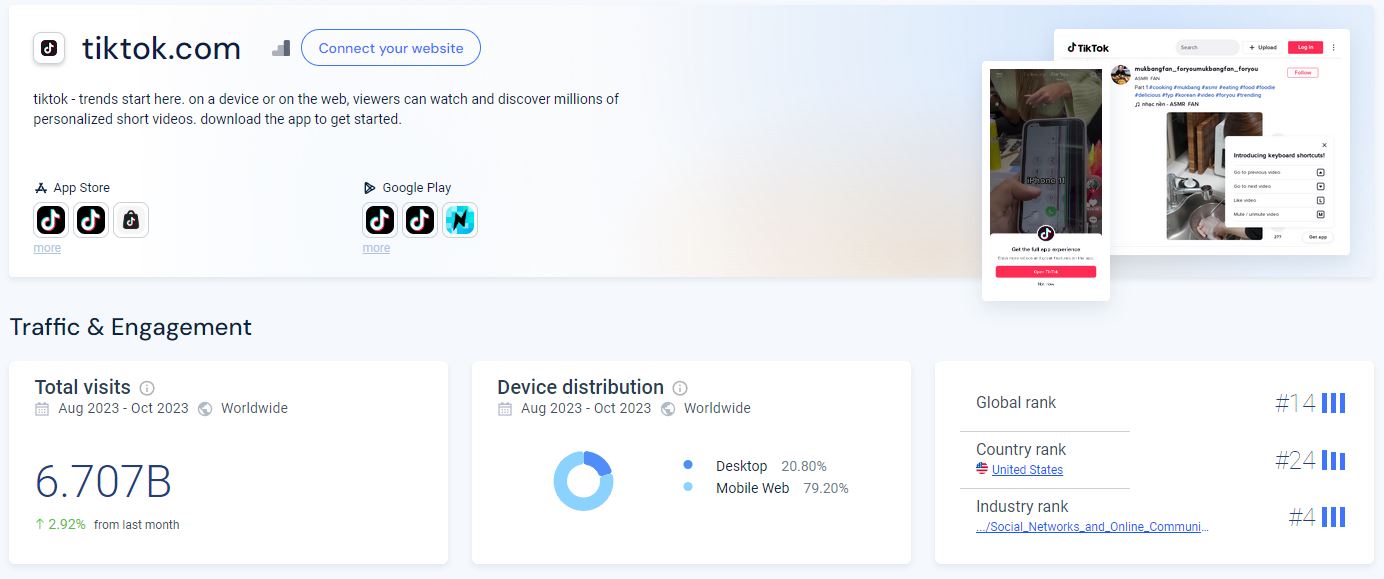Open second TikTok app in App Store list
This screenshot has height=579, width=1384.
pyautogui.click(x=91, y=220)
